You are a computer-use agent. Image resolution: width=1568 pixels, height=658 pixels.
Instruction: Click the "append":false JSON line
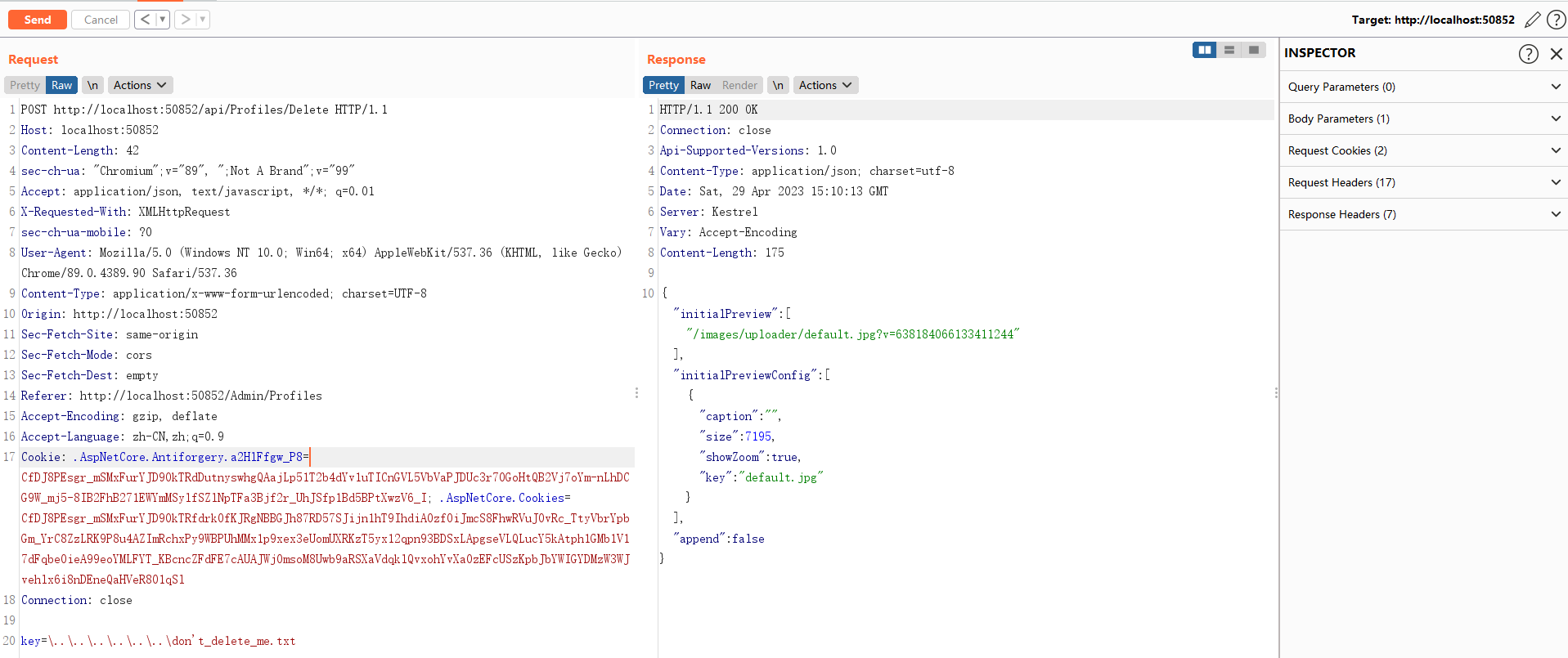tap(719, 539)
